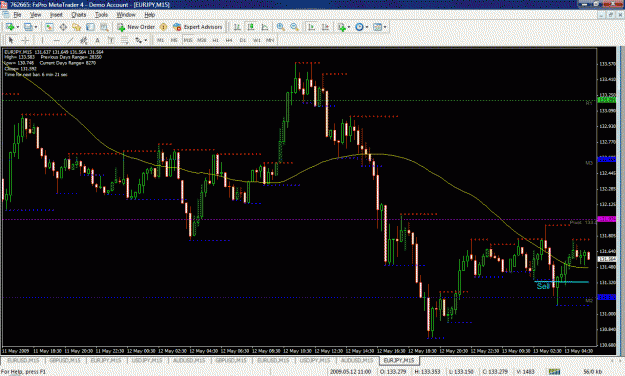The height and width of the screenshot is (376, 625).
Task: Open the Help menu
Action: (x=149, y=15)
